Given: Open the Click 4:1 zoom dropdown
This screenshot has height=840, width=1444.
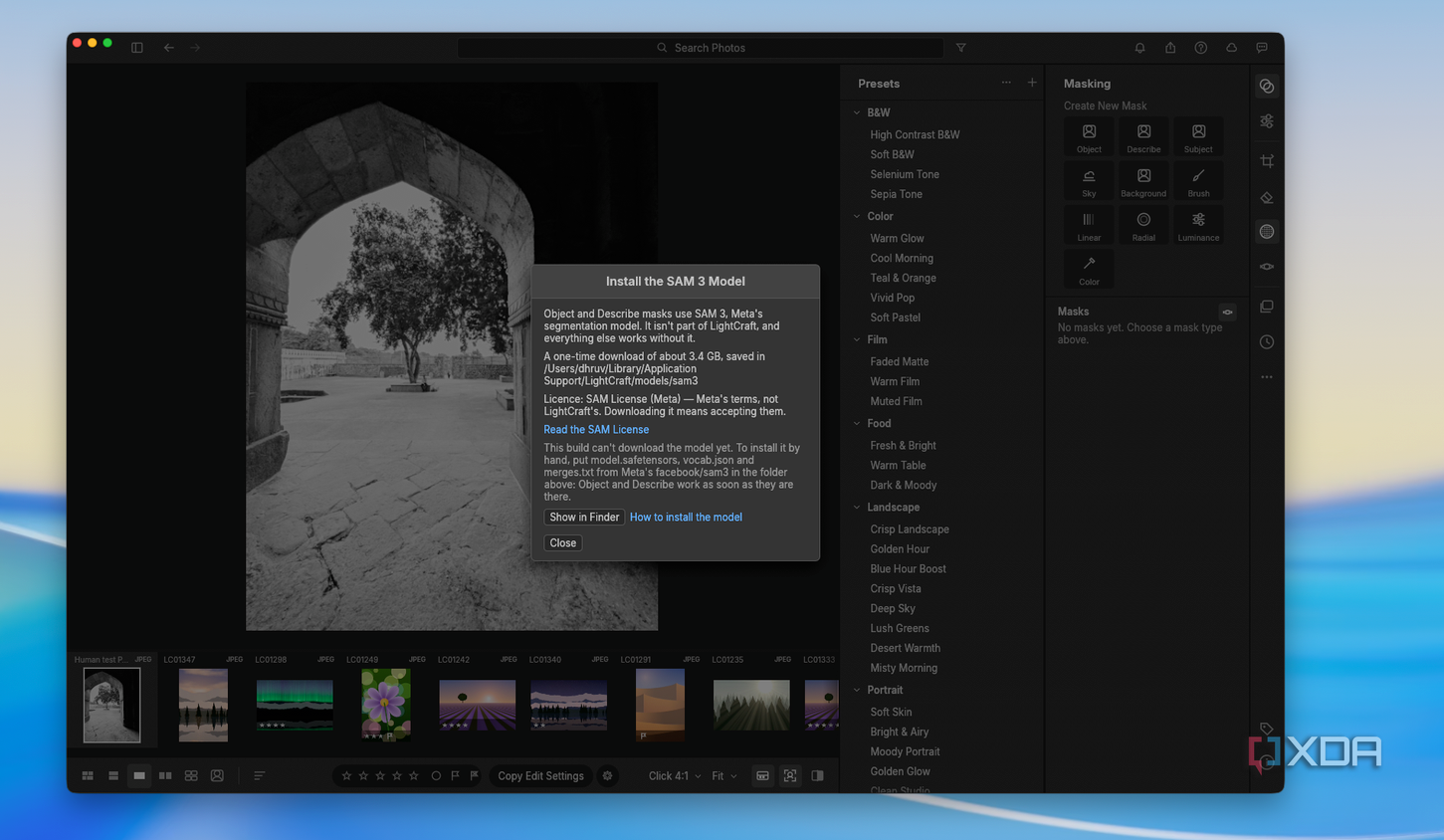Looking at the screenshot, I should point(675,775).
